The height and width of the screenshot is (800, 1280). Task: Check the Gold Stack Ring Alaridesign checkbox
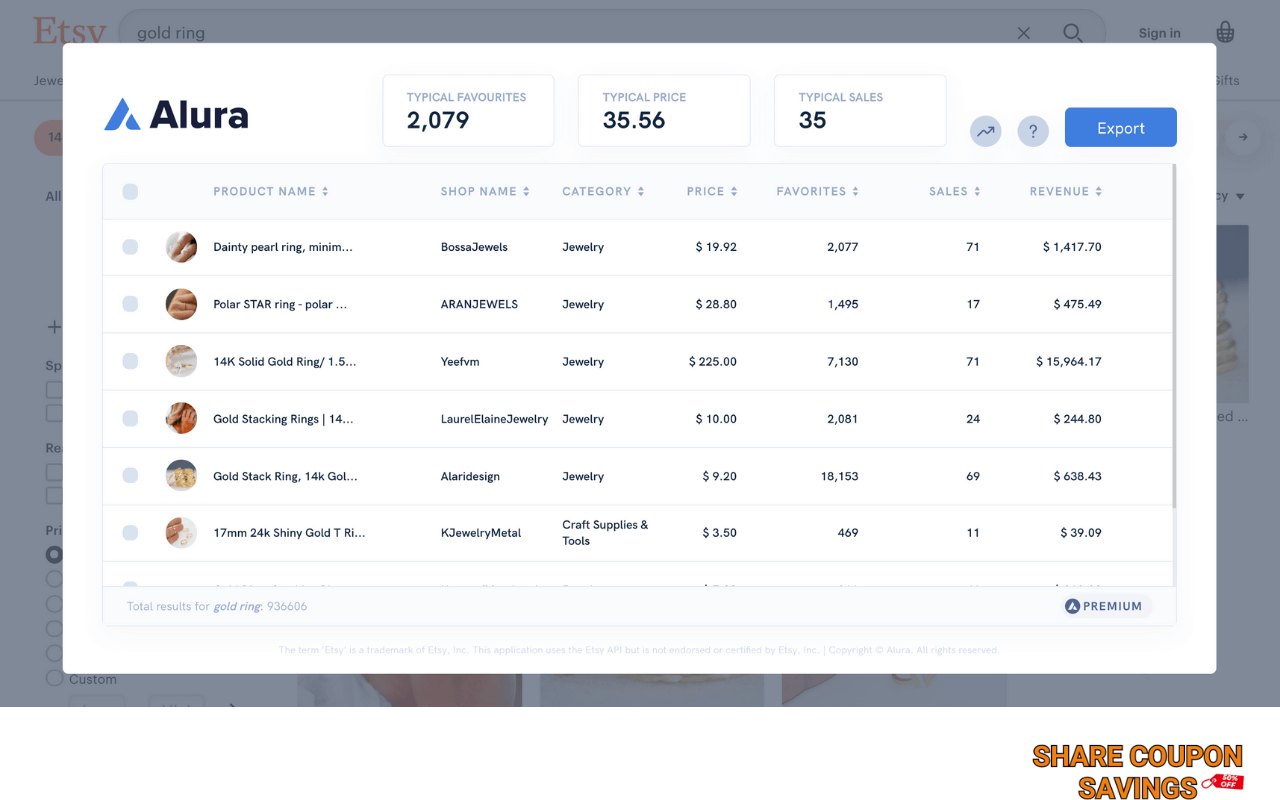pos(130,476)
